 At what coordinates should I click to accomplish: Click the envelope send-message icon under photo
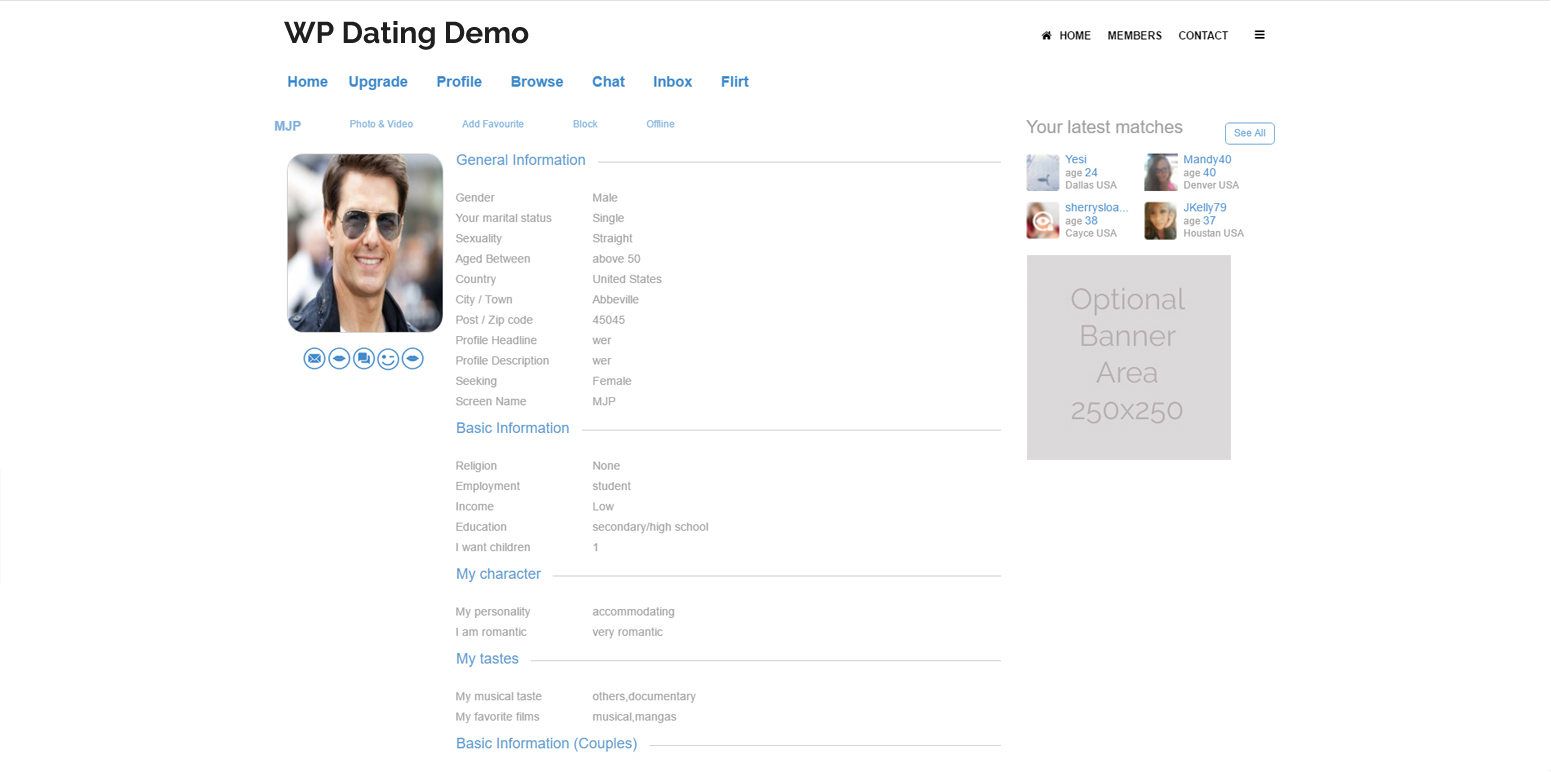click(x=314, y=358)
